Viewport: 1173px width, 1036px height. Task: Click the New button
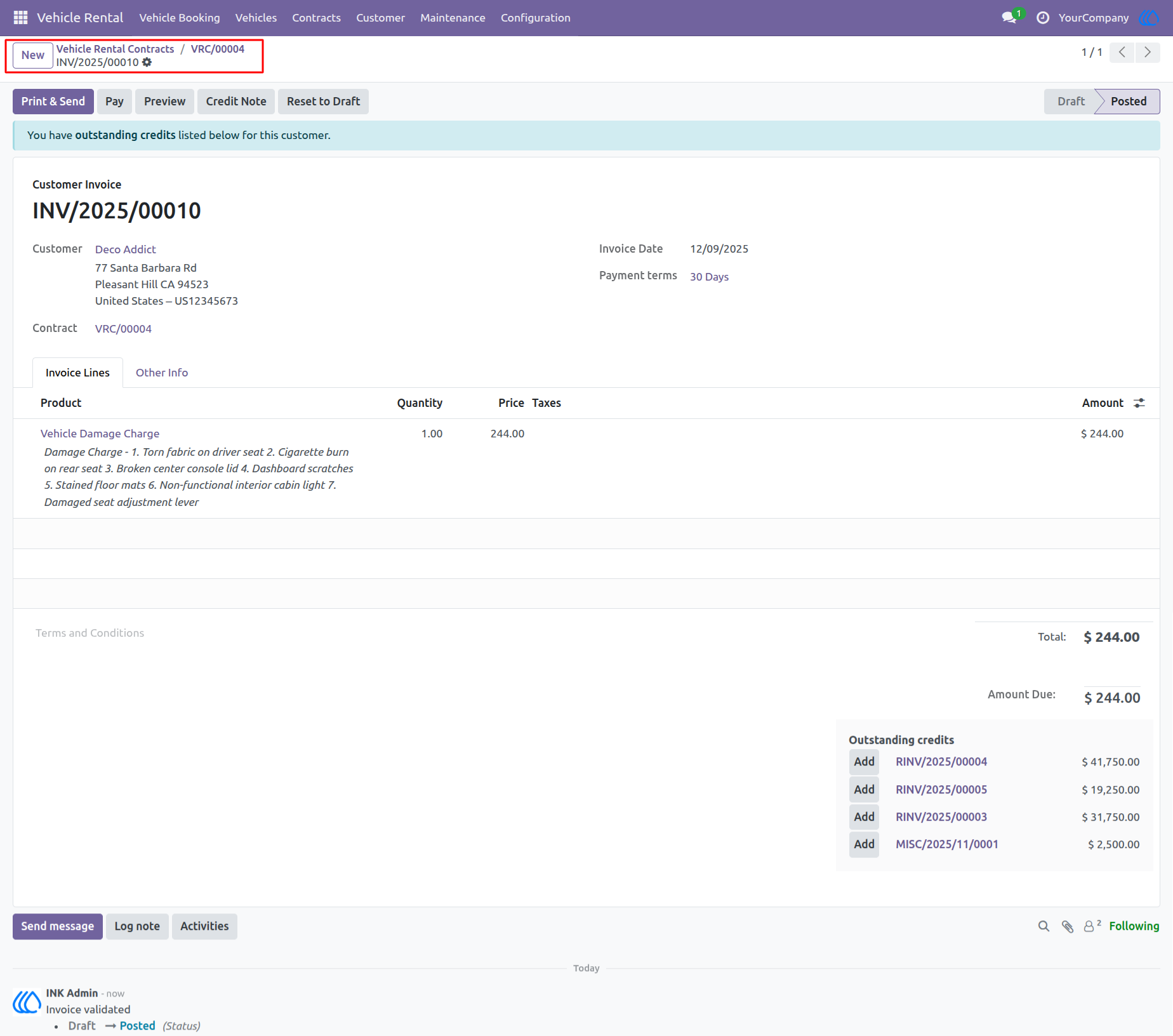33,55
